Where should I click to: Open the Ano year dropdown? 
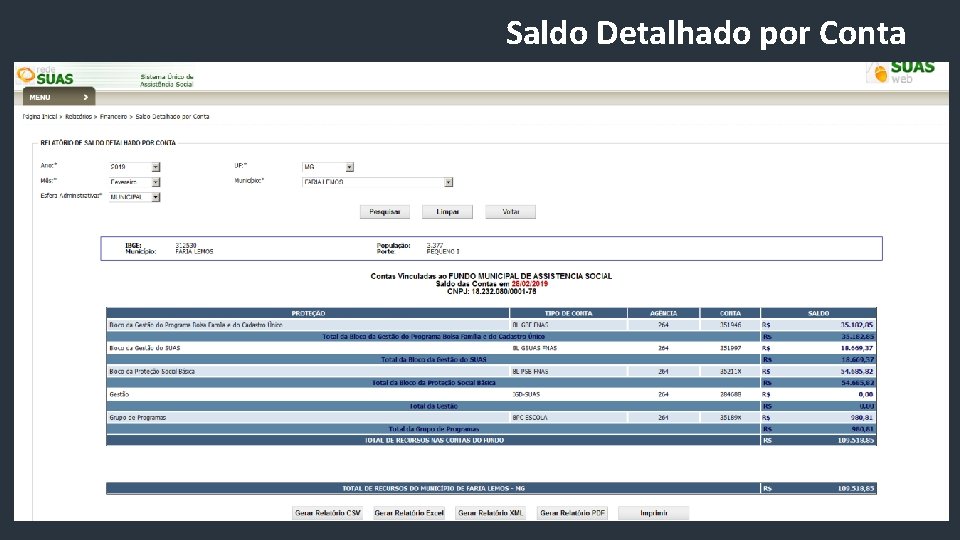coord(135,167)
